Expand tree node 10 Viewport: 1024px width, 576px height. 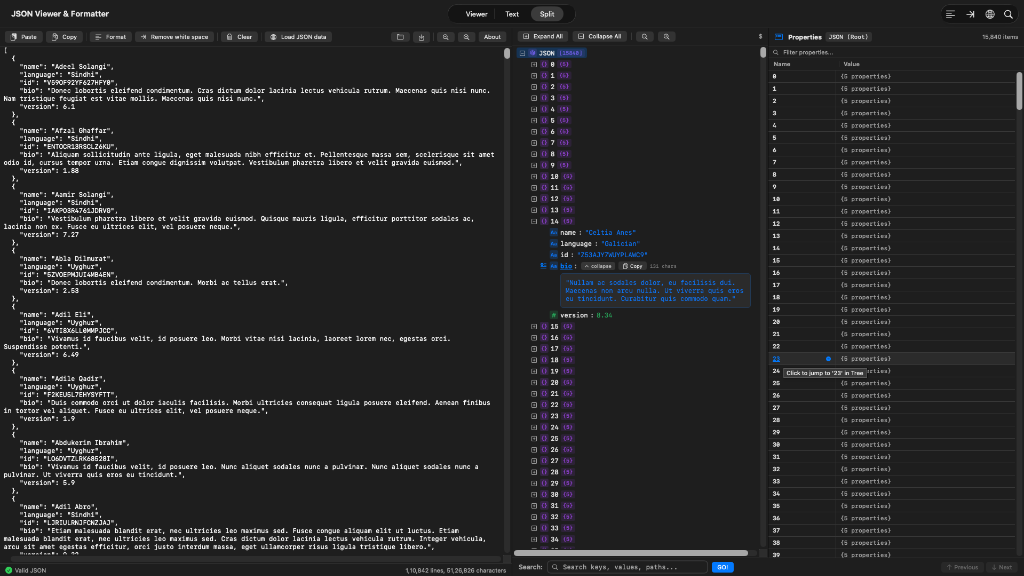pyautogui.click(x=534, y=176)
